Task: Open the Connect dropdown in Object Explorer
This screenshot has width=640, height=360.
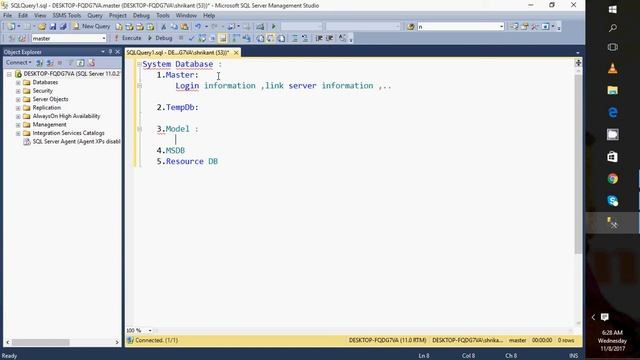Action: coord(19,62)
